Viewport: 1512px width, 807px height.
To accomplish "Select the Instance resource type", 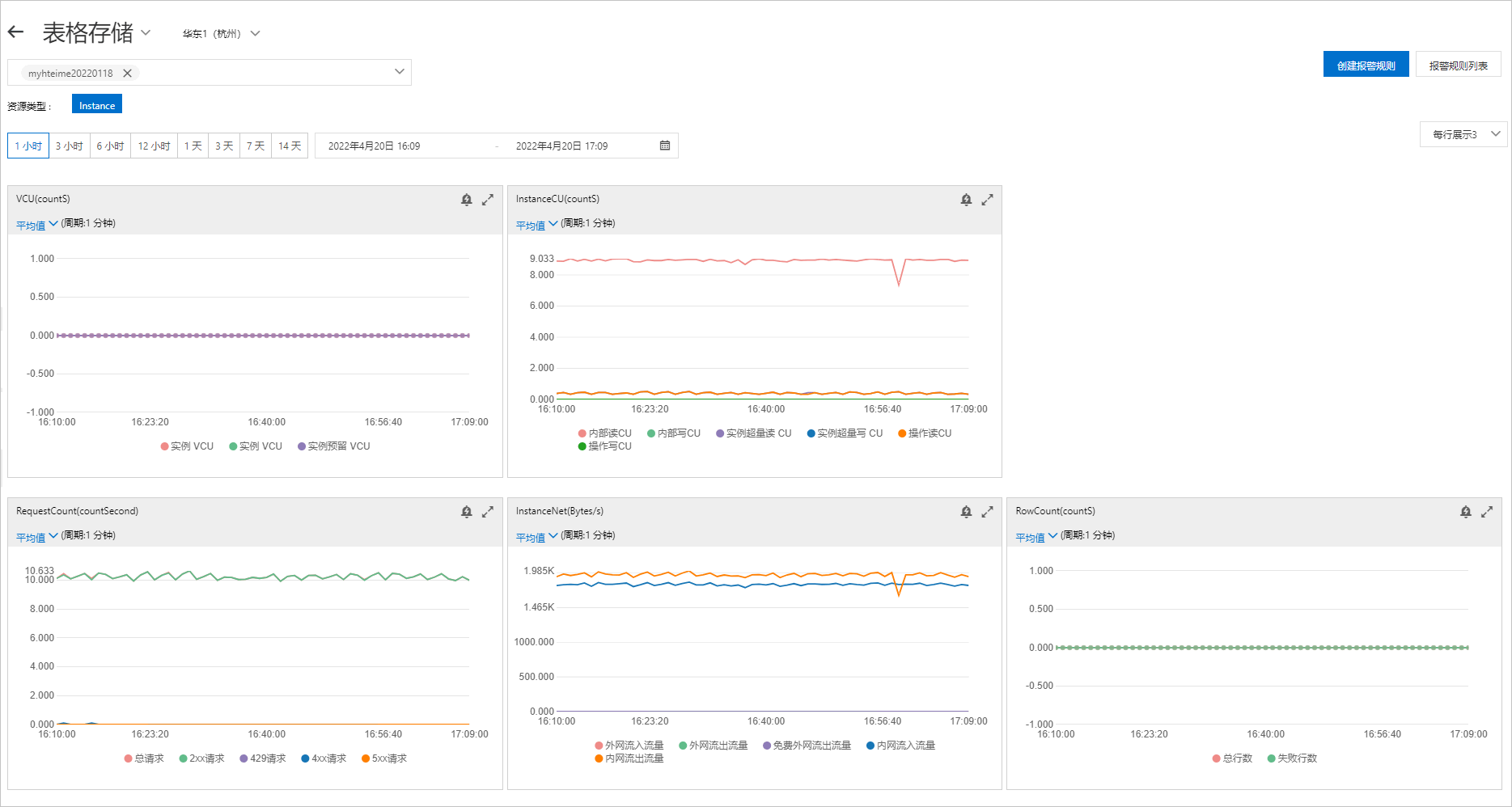I will pyautogui.click(x=97, y=105).
